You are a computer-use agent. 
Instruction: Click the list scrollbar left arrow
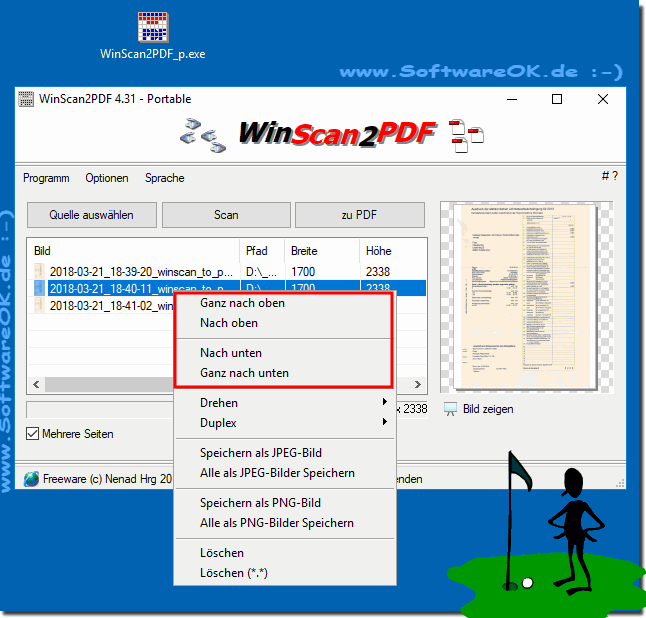pos(36,384)
